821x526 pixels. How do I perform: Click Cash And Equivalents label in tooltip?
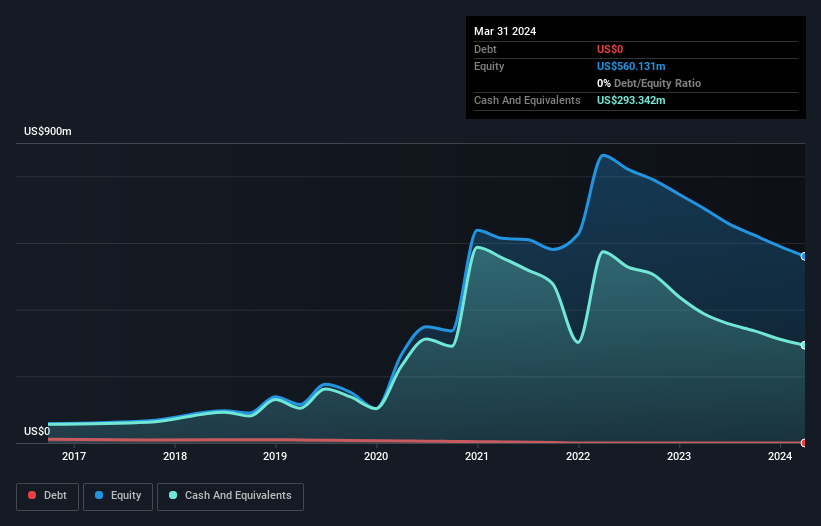[x=527, y=100]
